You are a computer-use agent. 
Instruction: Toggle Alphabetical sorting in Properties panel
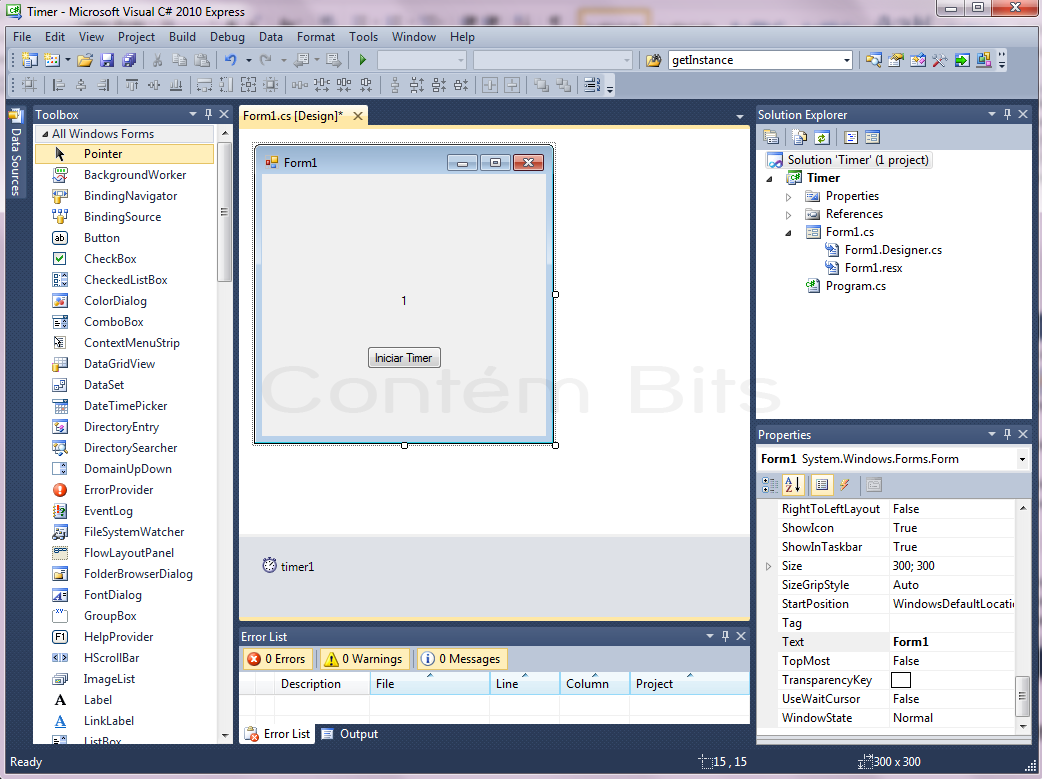pyautogui.click(x=793, y=485)
